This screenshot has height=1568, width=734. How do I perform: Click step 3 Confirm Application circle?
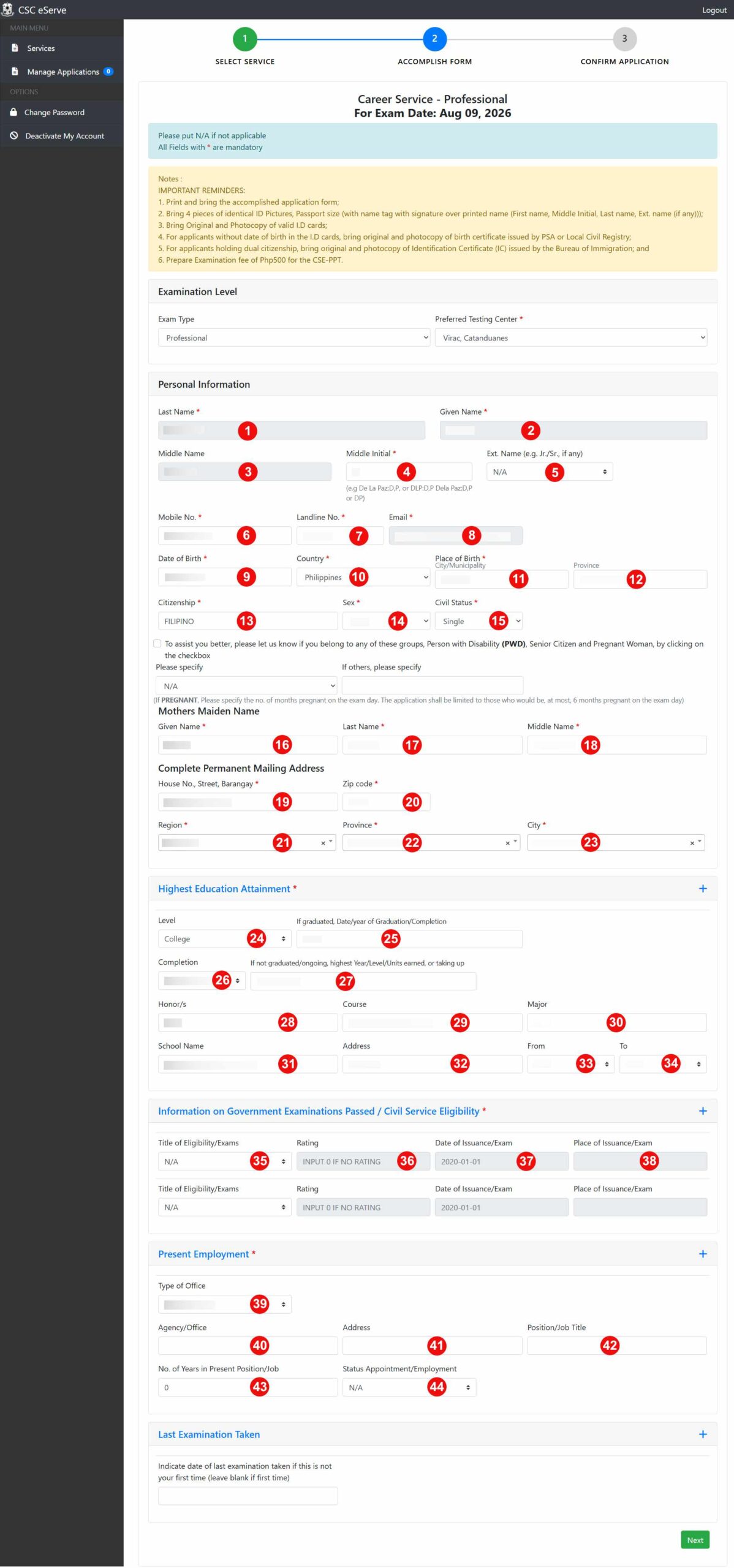(624, 39)
